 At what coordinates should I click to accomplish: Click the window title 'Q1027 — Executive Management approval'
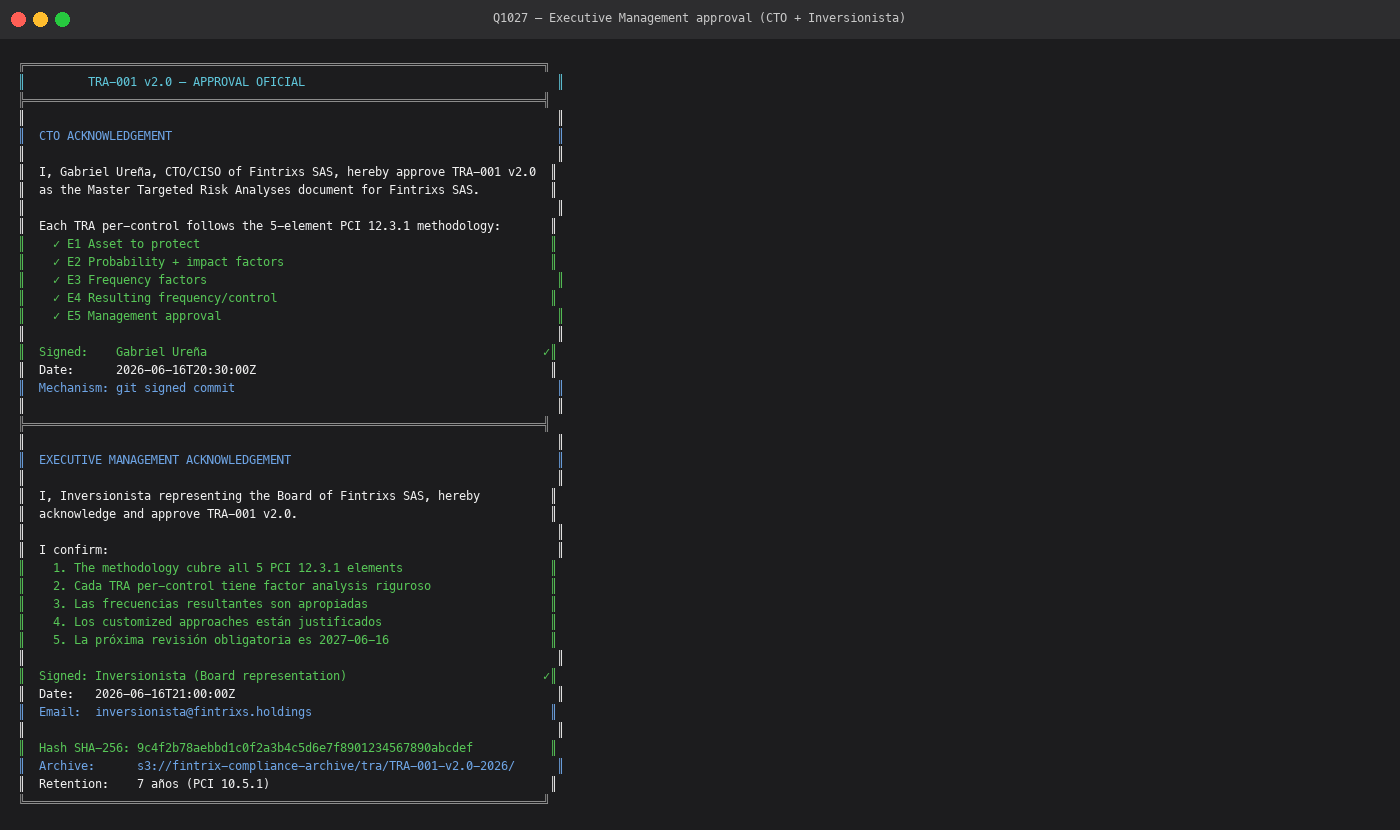tap(699, 18)
